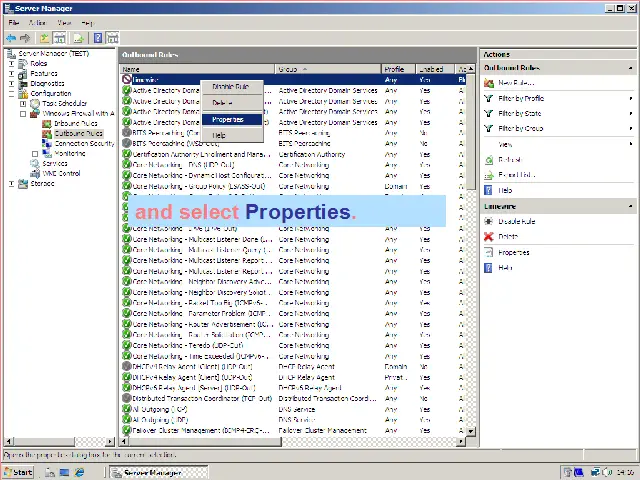Choose Delete from the context menu
Viewport: 640px width, 480px height.
coord(232,103)
